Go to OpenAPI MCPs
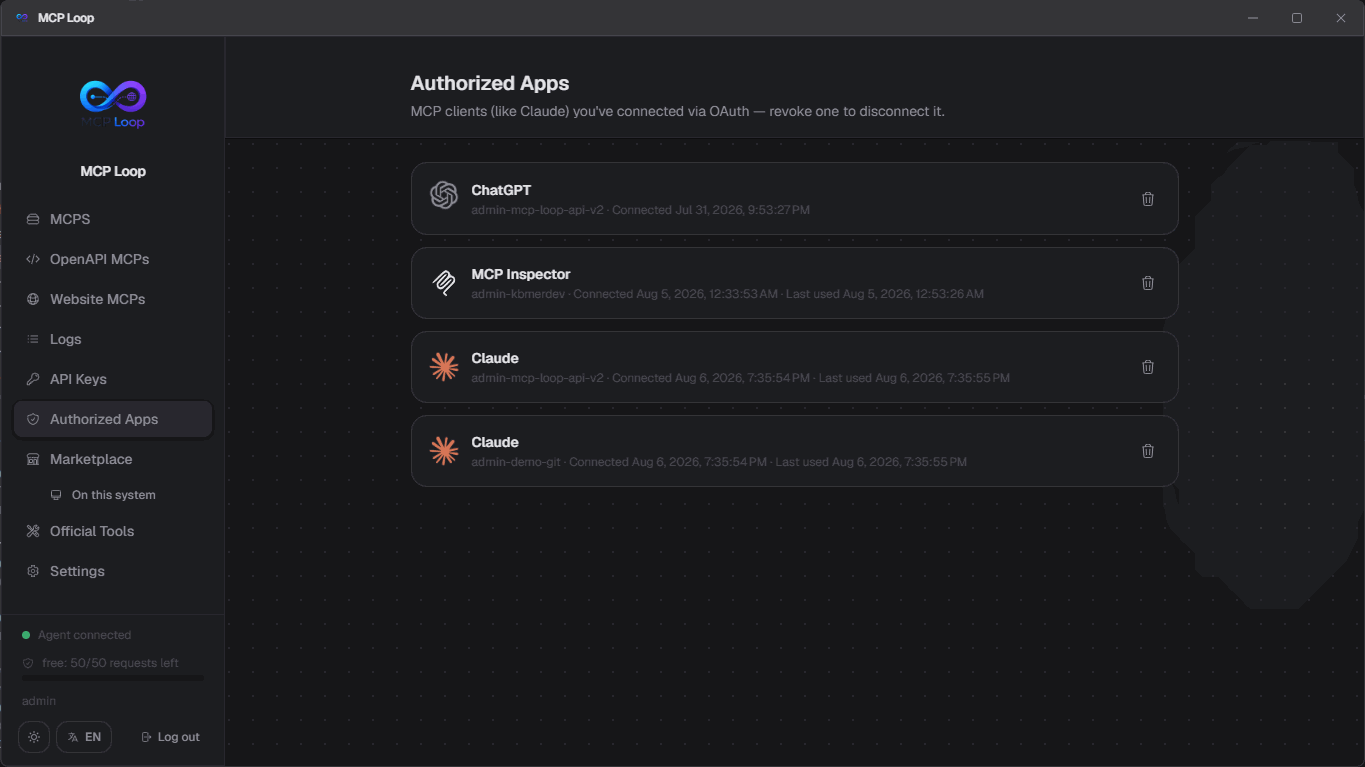 tap(113, 259)
